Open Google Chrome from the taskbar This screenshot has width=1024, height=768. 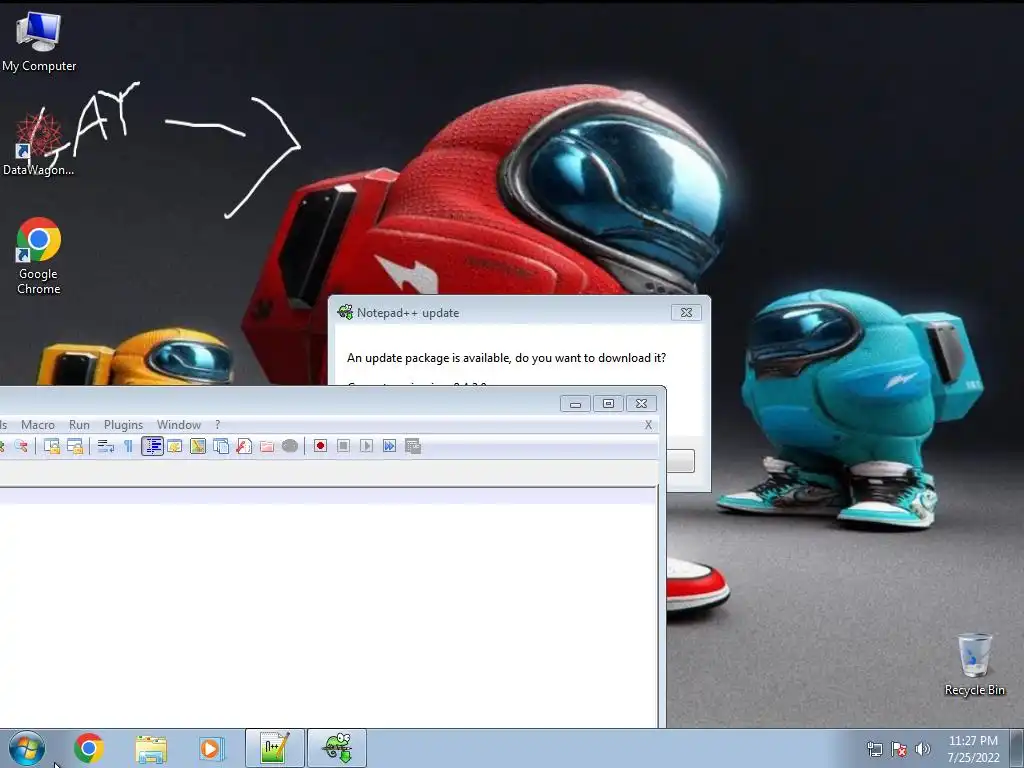coord(89,748)
